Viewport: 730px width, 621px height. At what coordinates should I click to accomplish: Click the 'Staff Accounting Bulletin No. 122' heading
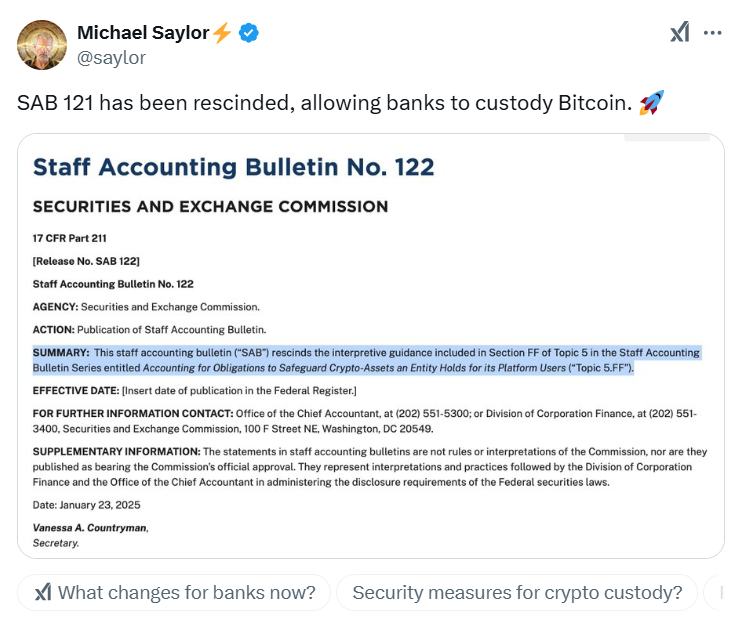point(234,167)
